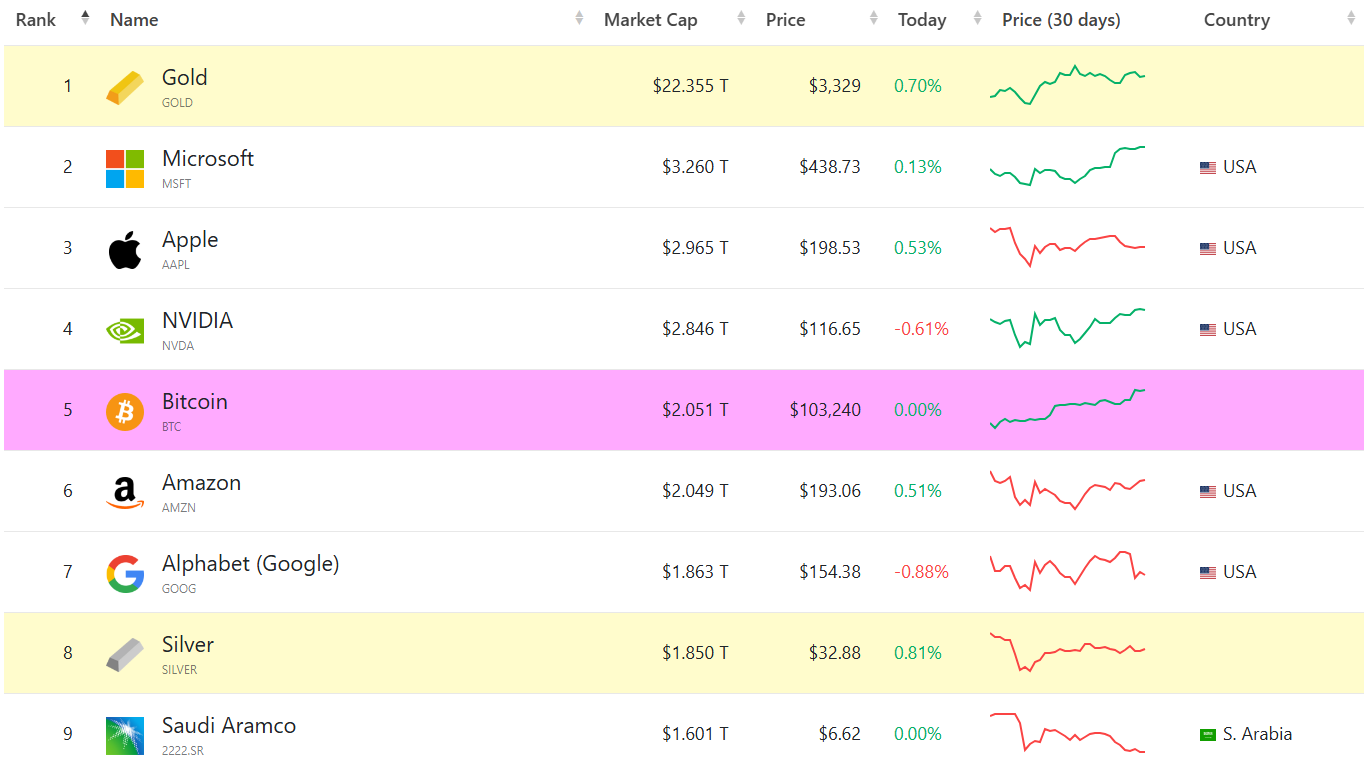Click the Saudi Aramco logo icon
This screenshot has width=1369, height=763.
(x=125, y=735)
